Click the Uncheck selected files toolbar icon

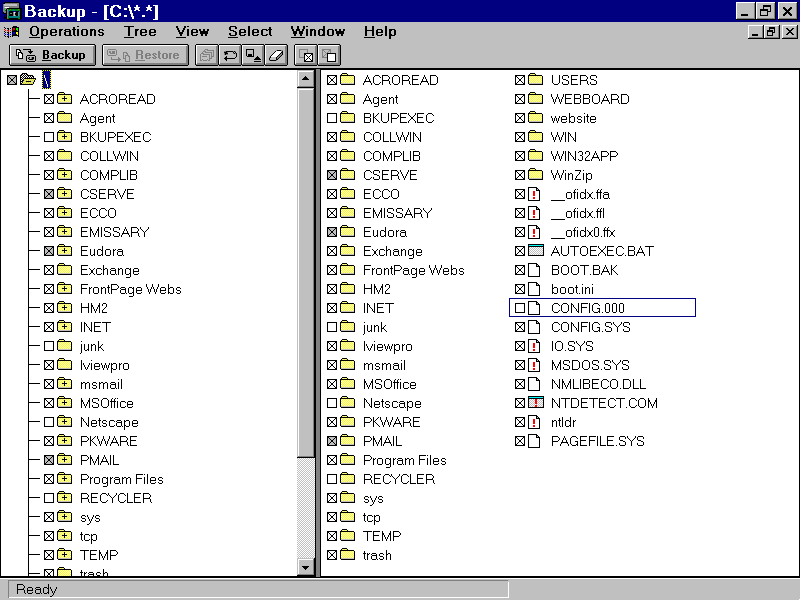tap(328, 56)
